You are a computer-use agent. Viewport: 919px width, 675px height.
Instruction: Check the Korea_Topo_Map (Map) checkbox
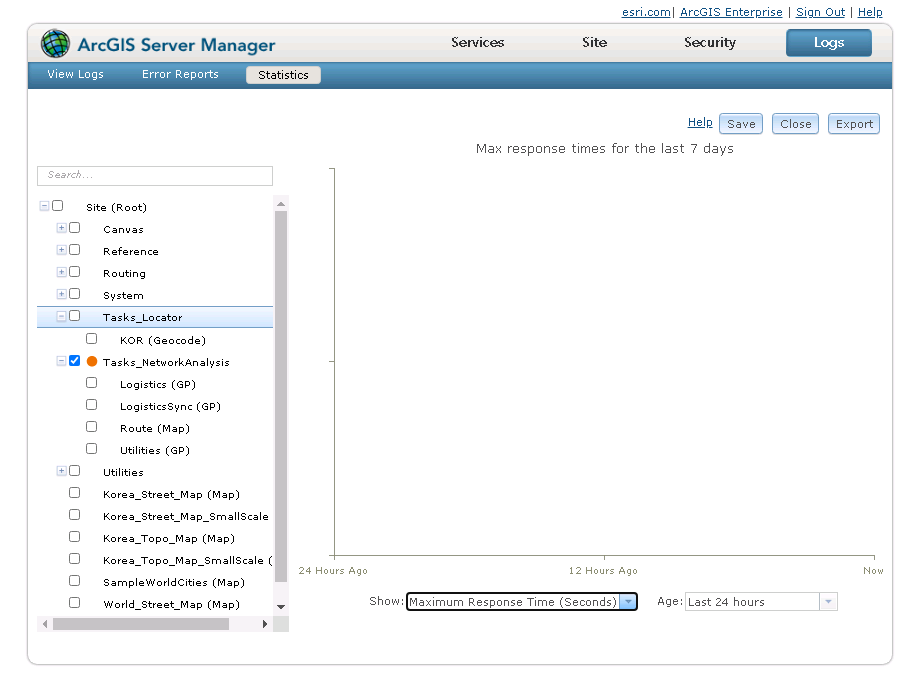point(74,537)
